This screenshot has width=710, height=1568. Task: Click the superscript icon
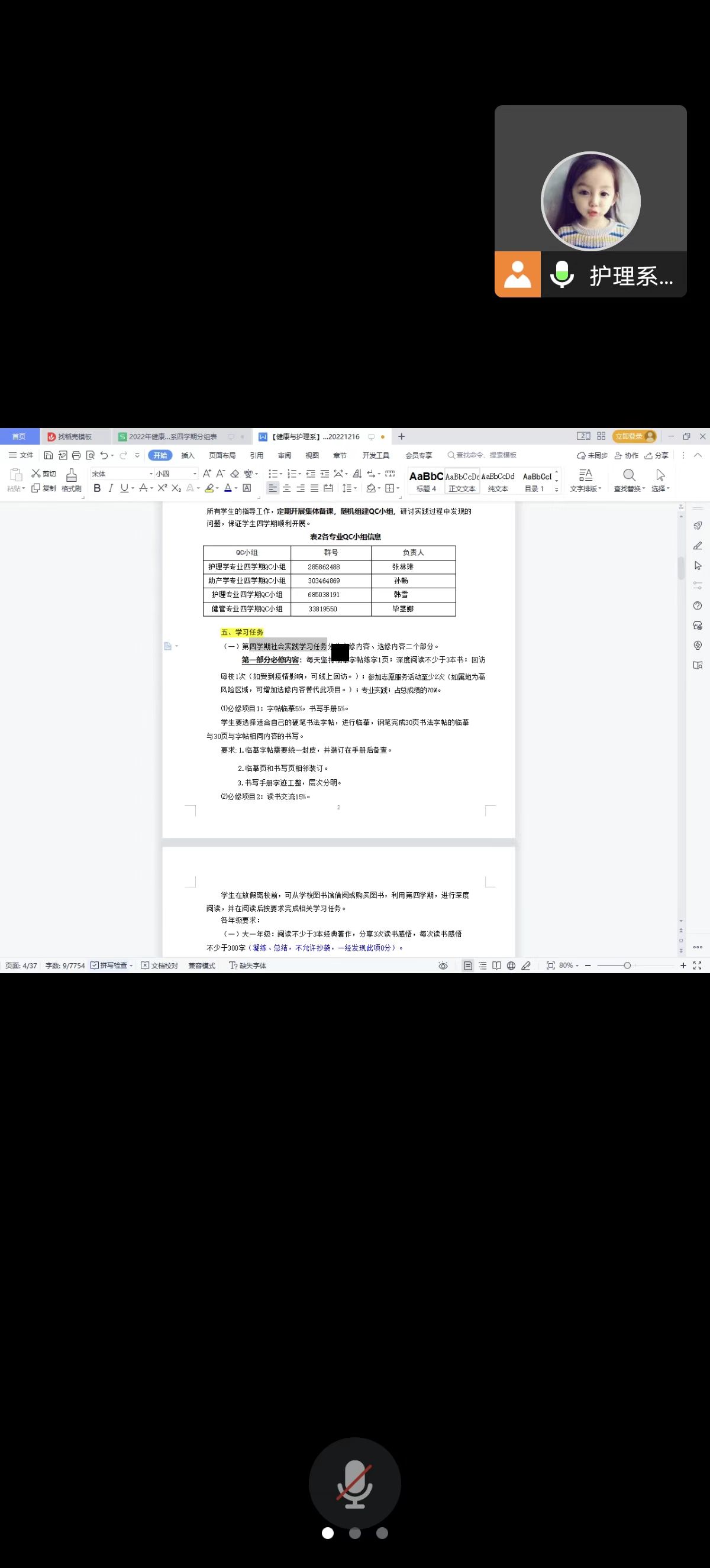162,488
